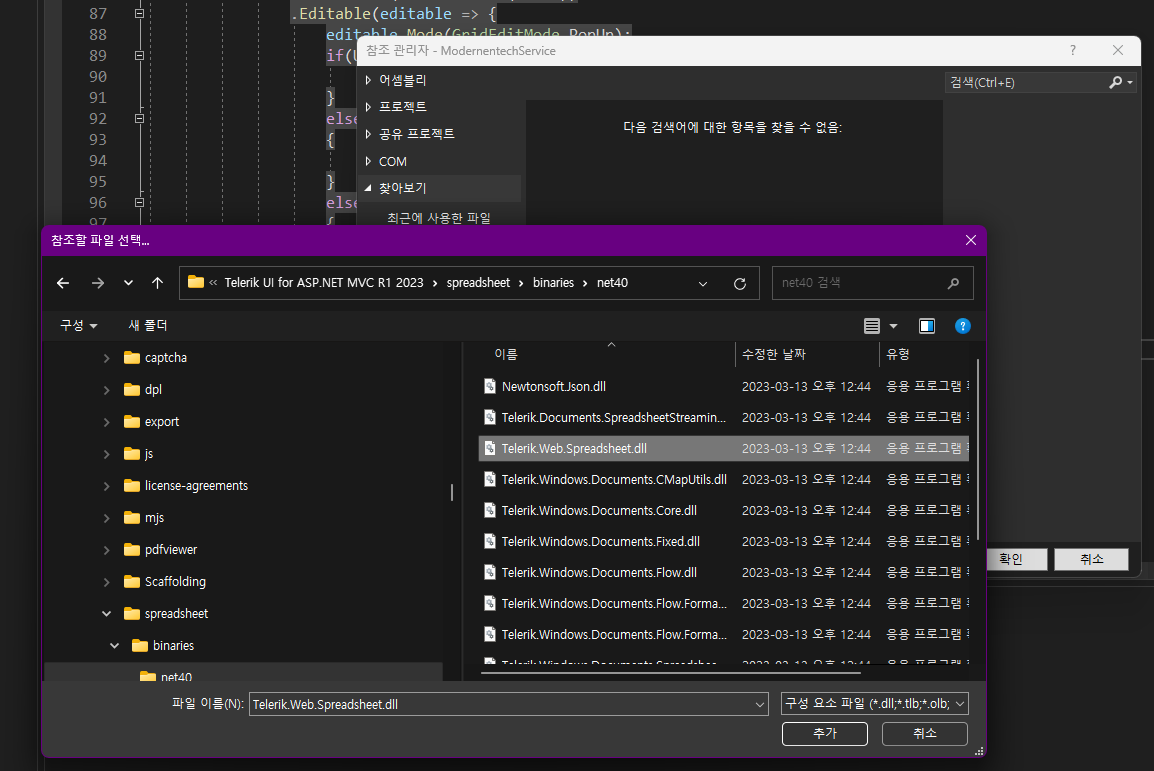Image resolution: width=1154 pixels, height=771 pixels.
Task: Click the magnifier in the net40 검색 box
Action: pyautogui.click(x=953, y=283)
